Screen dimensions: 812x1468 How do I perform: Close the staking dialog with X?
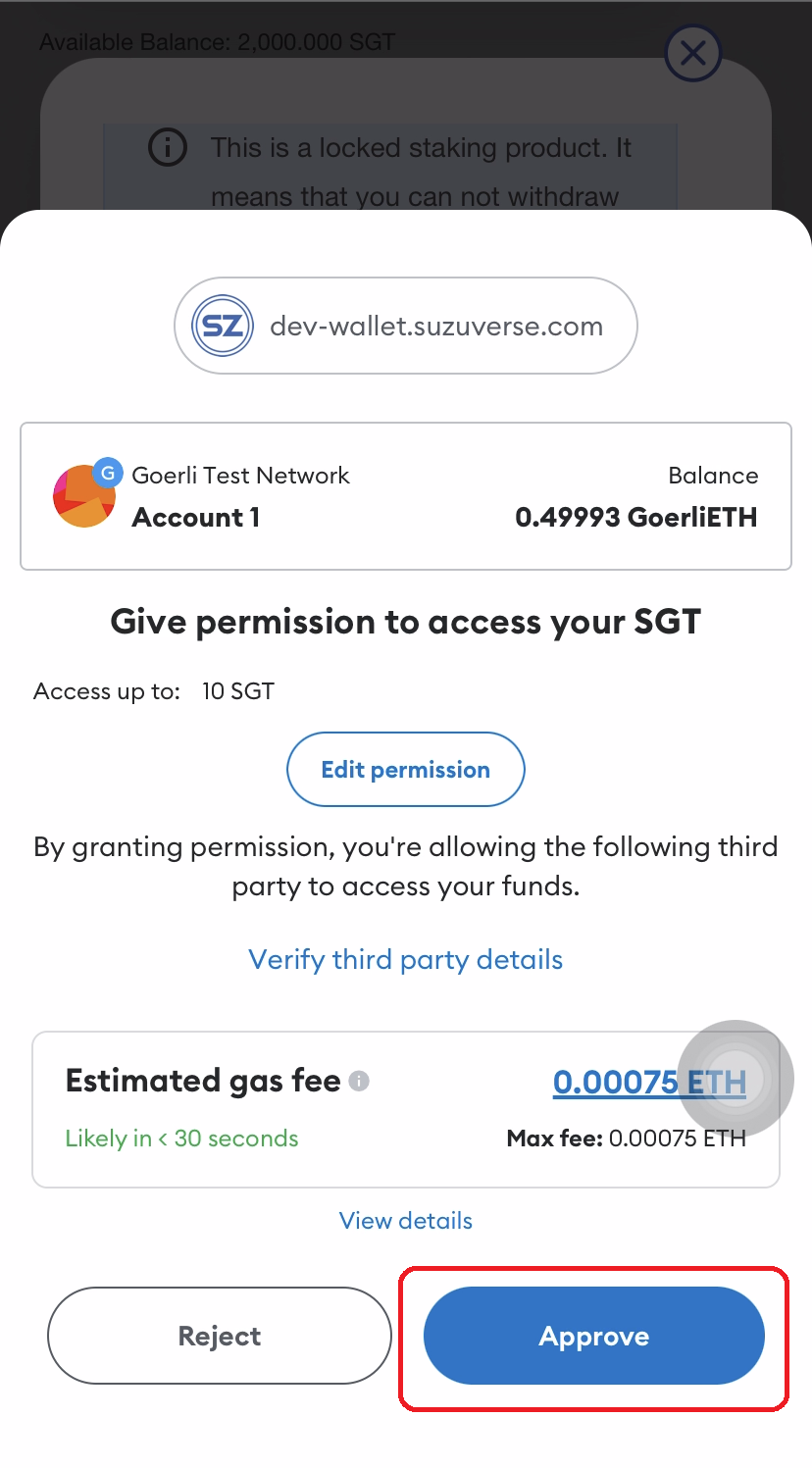click(x=692, y=53)
